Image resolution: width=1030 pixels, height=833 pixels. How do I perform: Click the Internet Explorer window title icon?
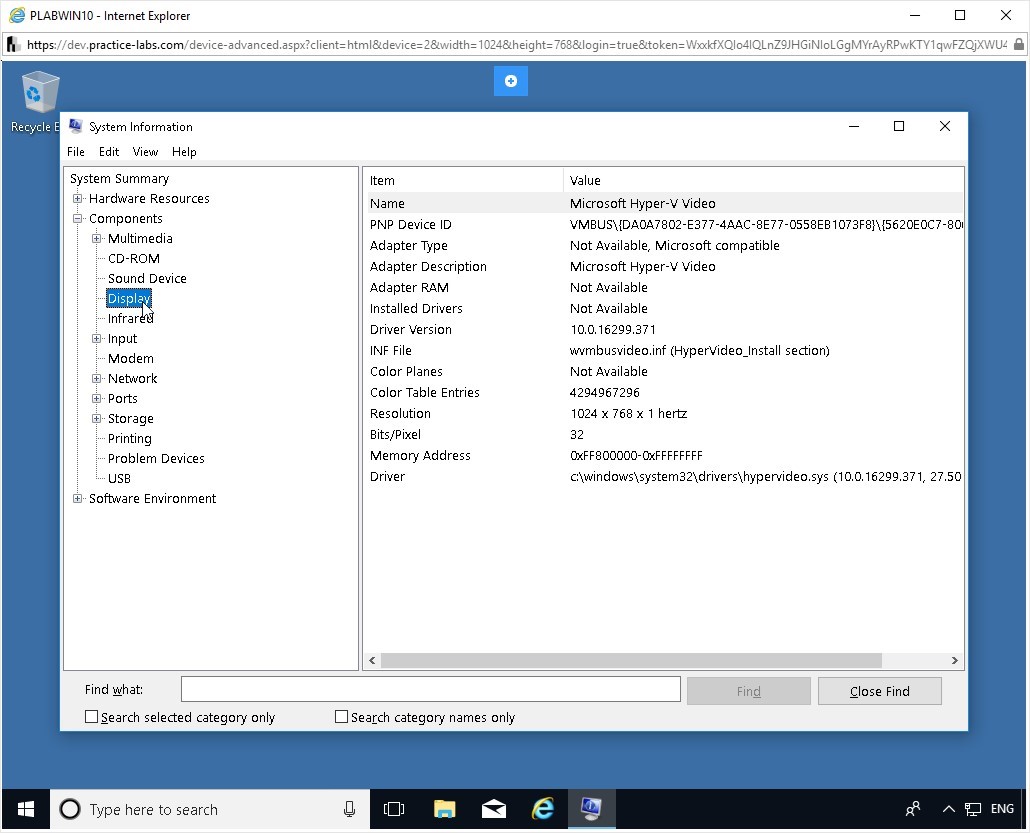[x=17, y=15]
